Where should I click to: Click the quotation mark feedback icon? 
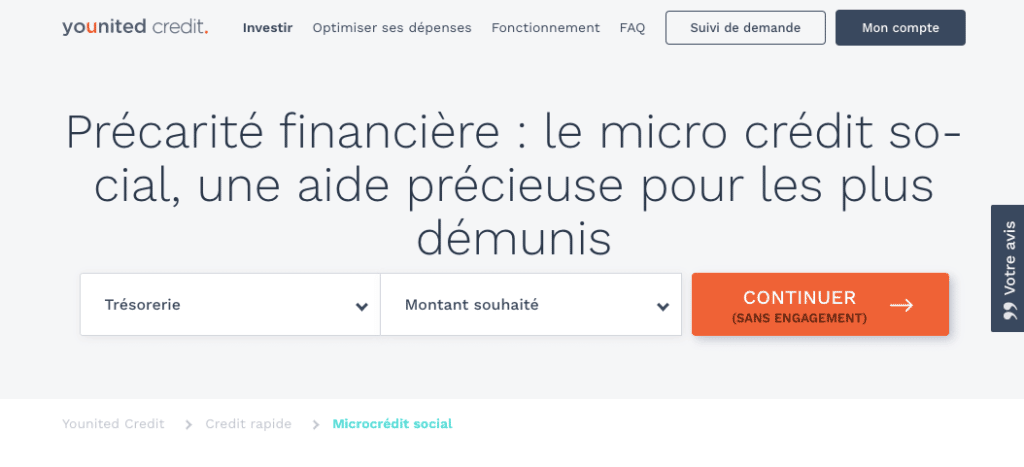pyautogui.click(x=1009, y=312)
